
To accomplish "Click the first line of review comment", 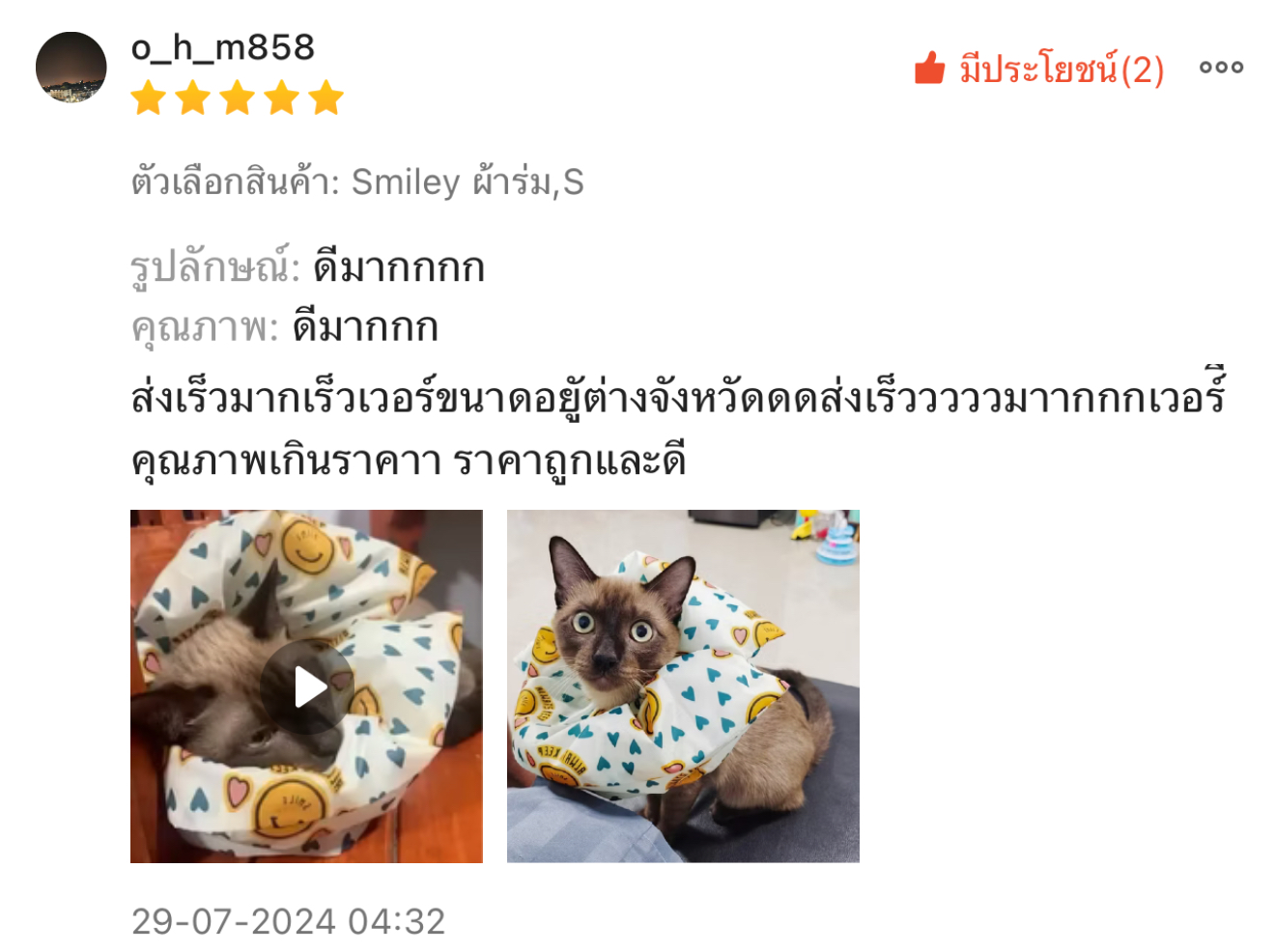I will click(x=678, y=396).
